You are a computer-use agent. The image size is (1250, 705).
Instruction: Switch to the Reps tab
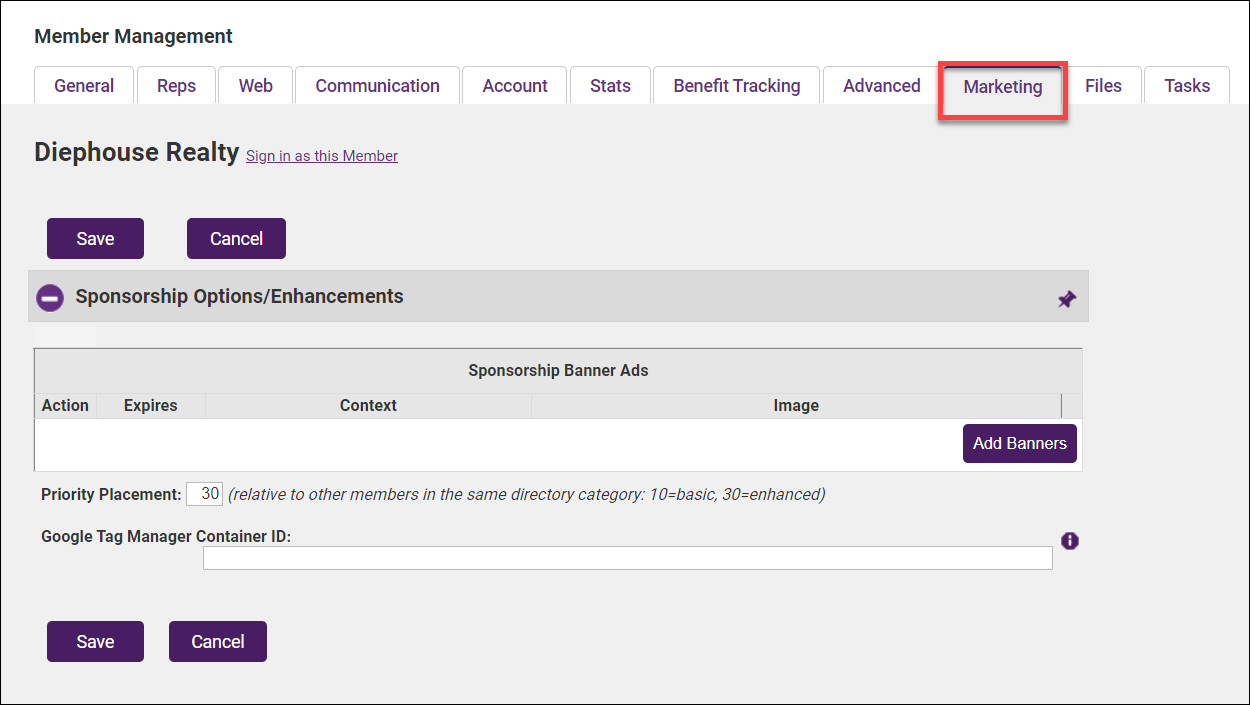176,86
